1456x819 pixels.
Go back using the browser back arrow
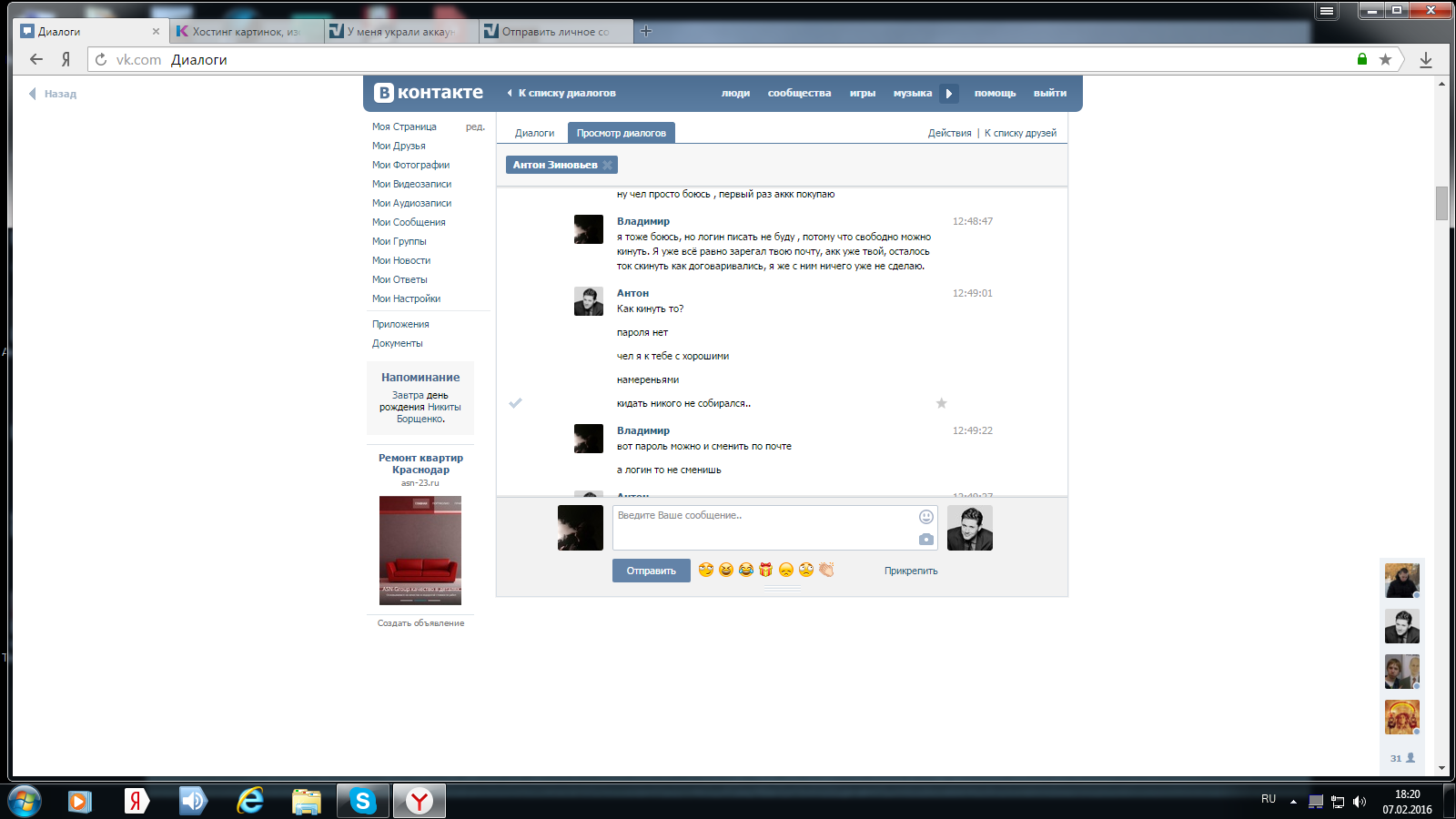[36, 59]
